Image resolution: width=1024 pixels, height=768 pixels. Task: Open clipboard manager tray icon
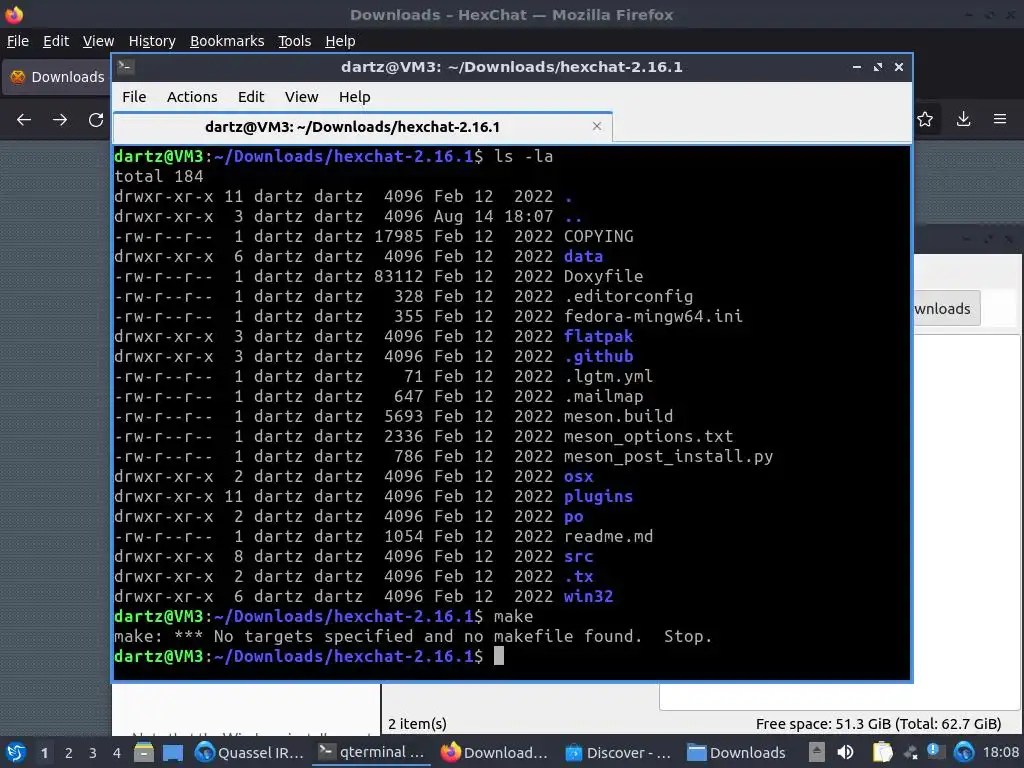(x=882, y=752)
